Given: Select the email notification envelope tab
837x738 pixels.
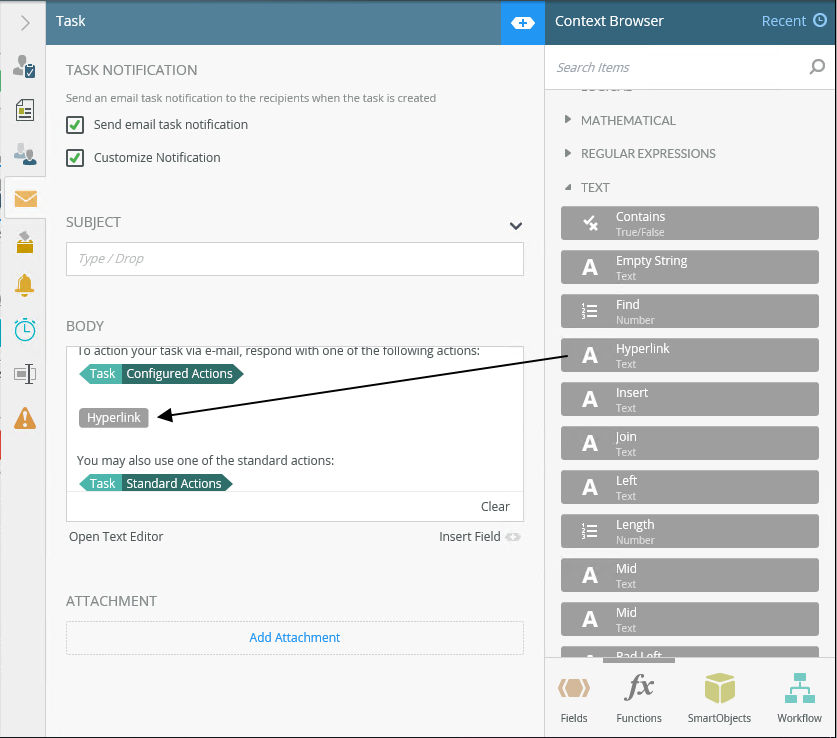Looking at the screenshot, I should tap(25, 199).
